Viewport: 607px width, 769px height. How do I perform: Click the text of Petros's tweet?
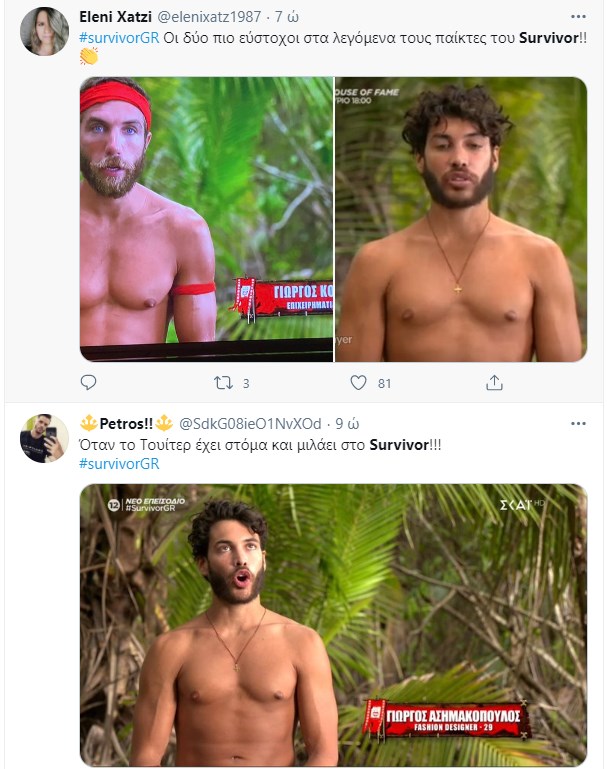click(x=240, y=443)
